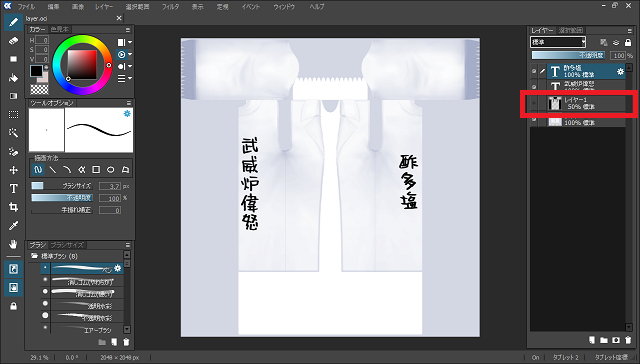Select the Eraser tool in the toolbar
Viewport: 640px width, 364px height.
pos(13,41)
